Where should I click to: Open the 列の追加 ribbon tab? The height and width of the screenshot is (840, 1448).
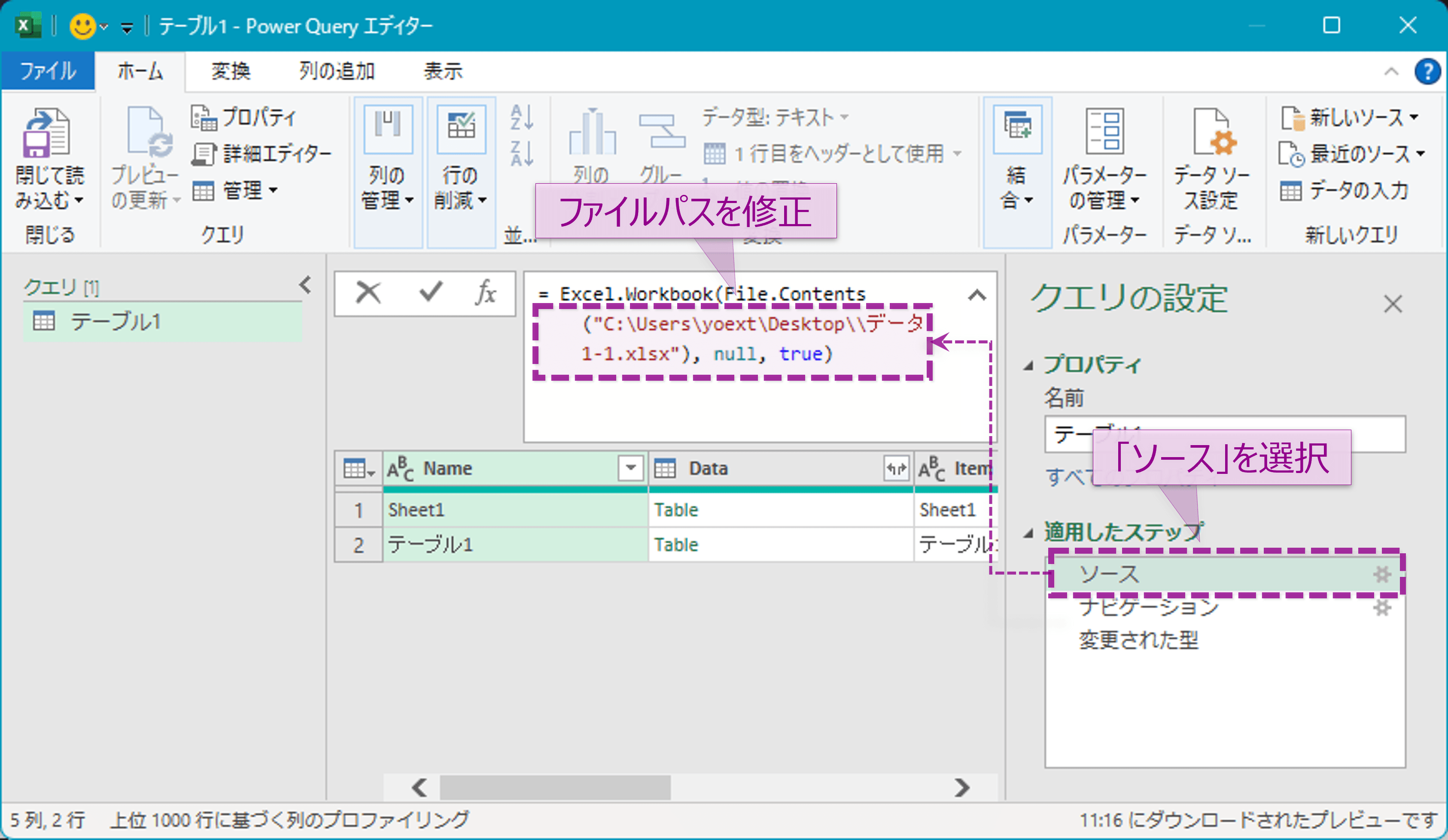337,71
